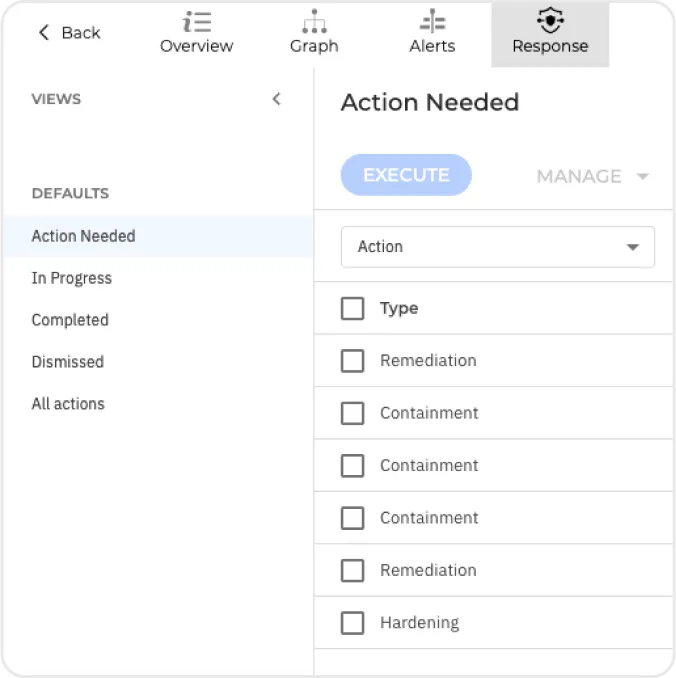Toggle the select-all Type checkbox
The image size is (676, 678).
(x=352, y=308)
